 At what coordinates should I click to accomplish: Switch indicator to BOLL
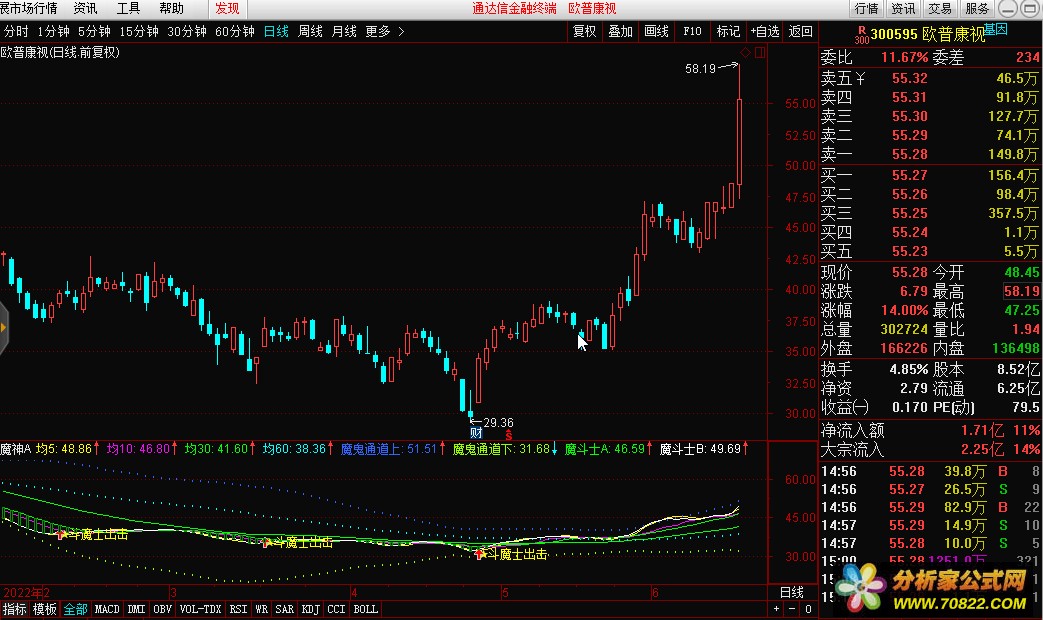365,609
